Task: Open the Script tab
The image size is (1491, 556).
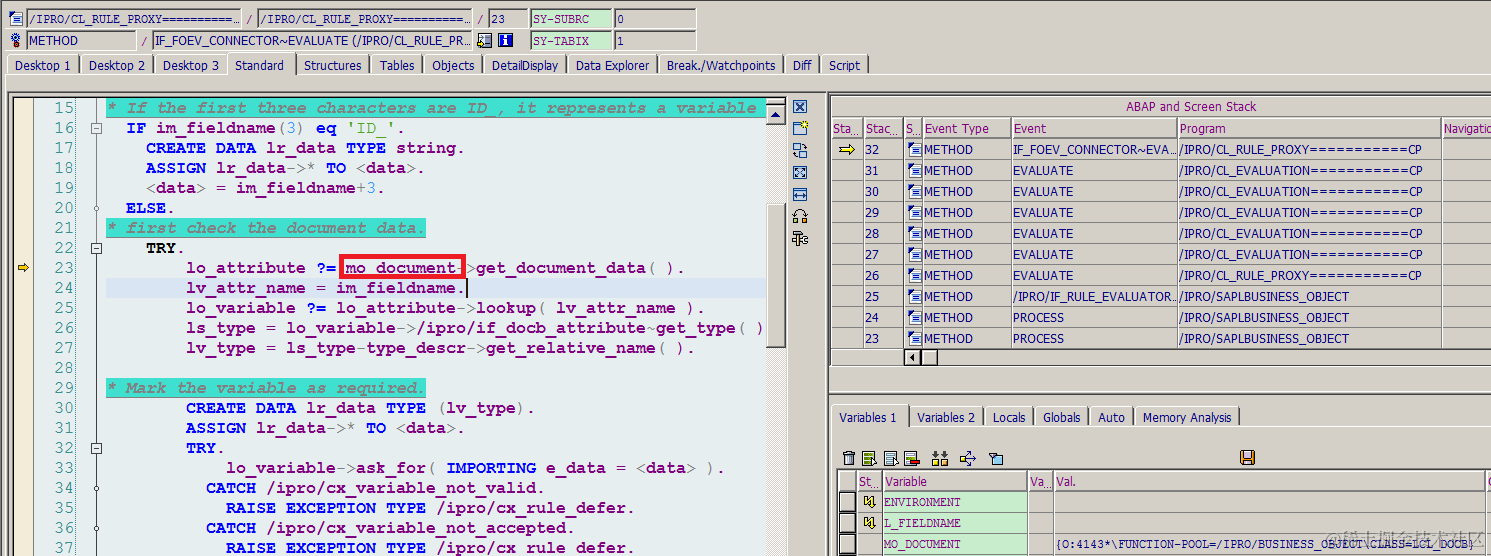Action: [844, 65]
